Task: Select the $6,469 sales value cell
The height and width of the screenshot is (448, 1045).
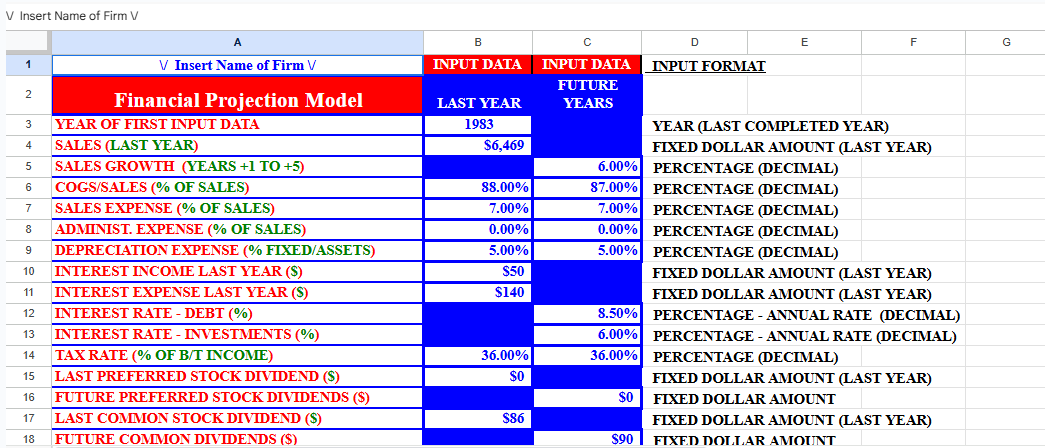Action: [477, 146]
